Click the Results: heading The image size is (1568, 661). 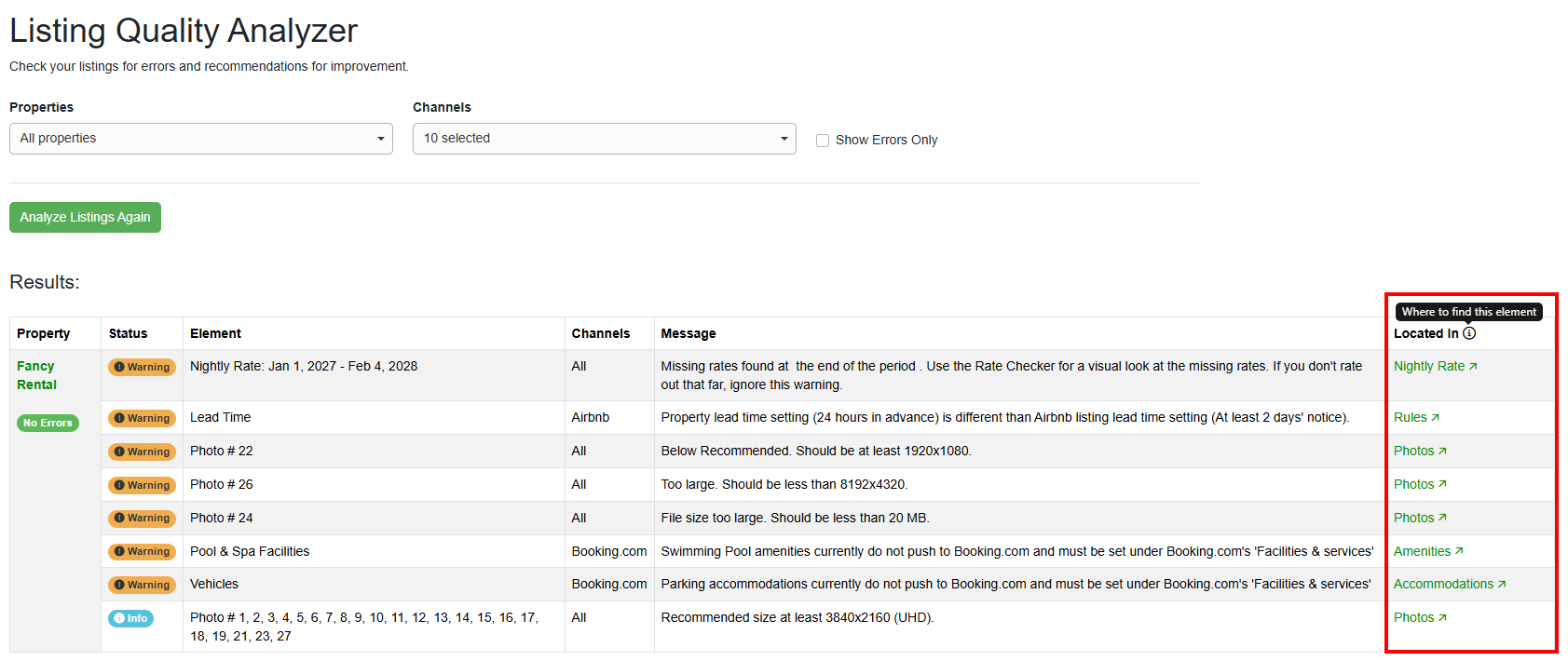tap(45, 282)
